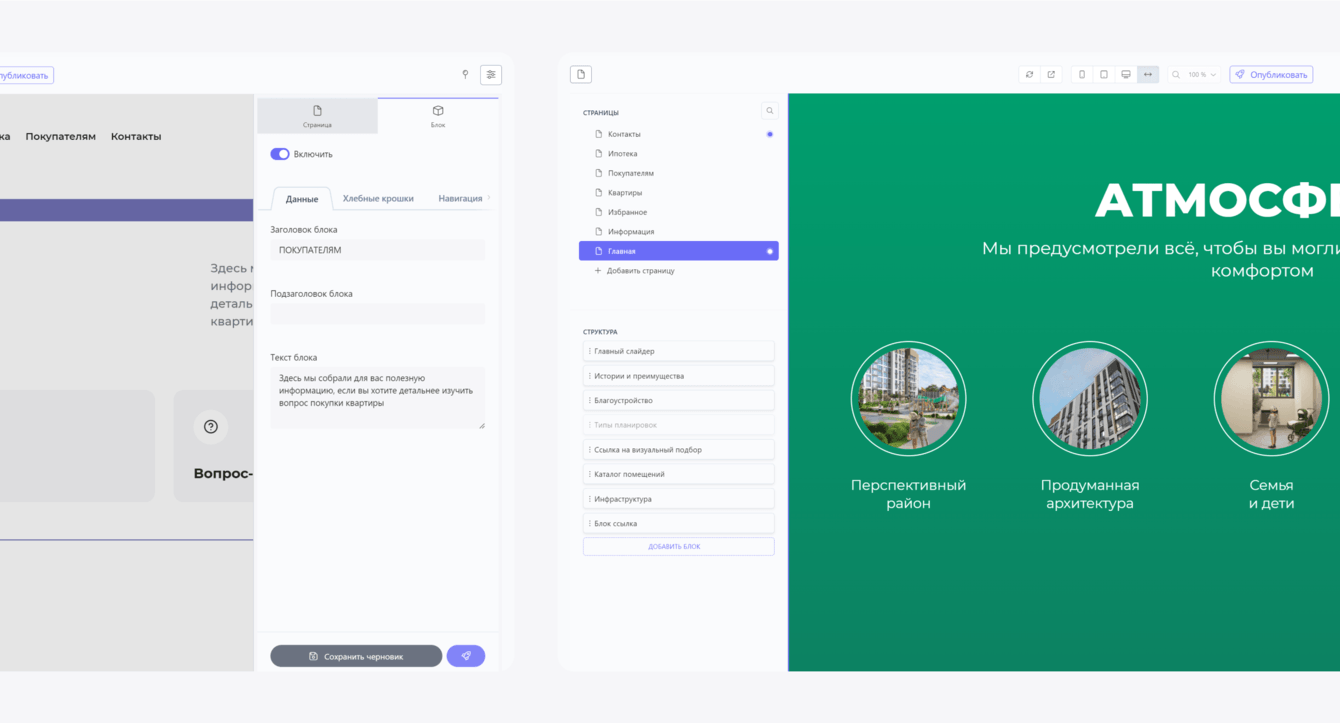The width and height of the screenshot is (1340, 723).
Task: Open the Главный слайдер block
Action: (x=678, y=351)
